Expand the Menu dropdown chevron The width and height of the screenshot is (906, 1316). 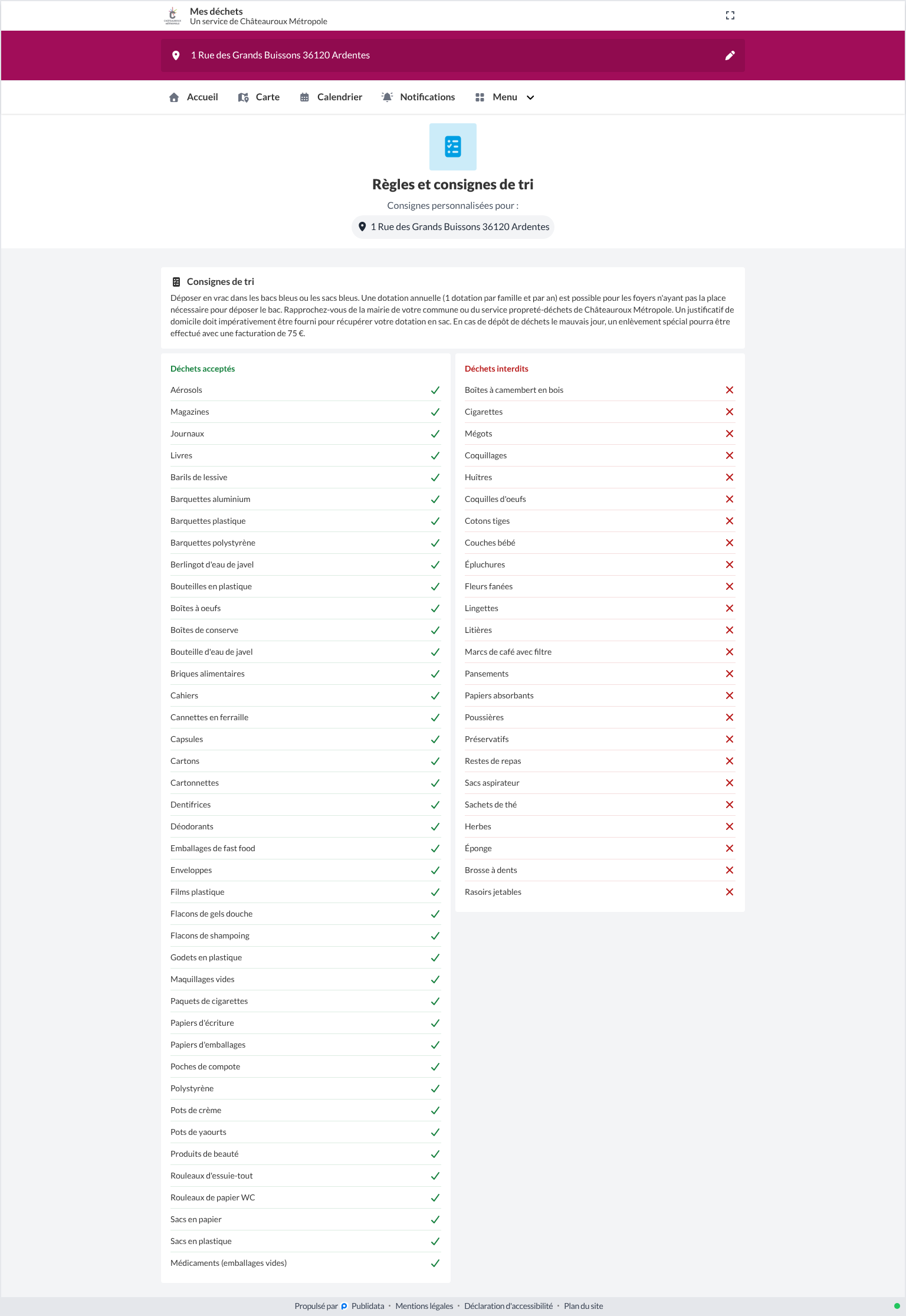(x=530, y=98)
